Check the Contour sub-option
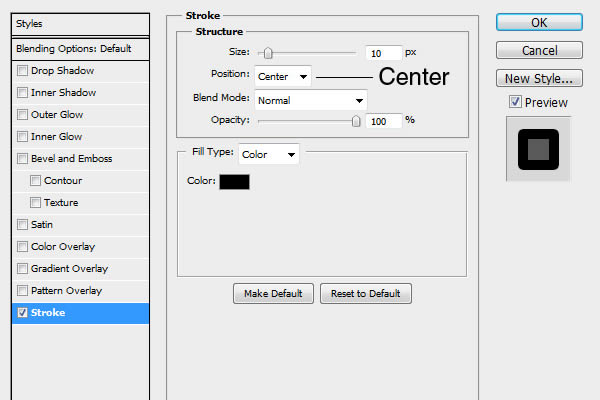 [36, 180]
